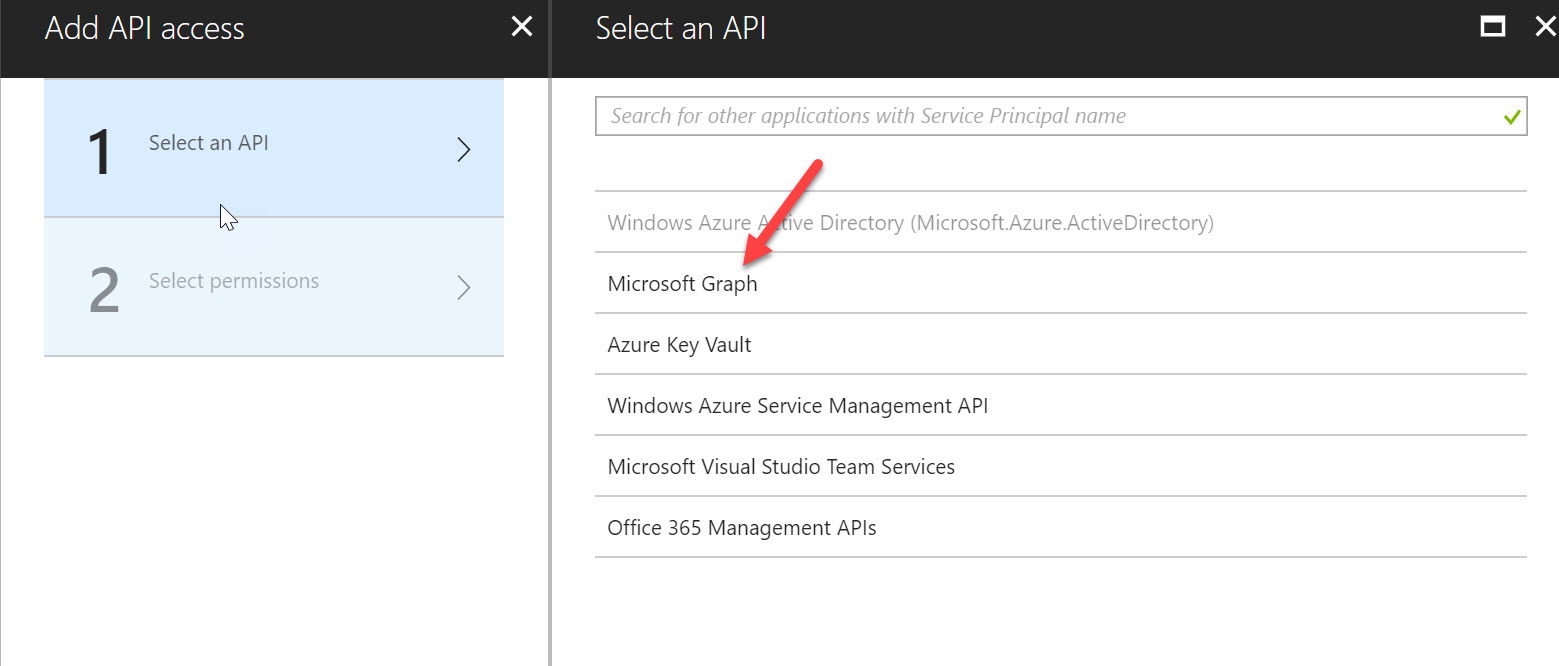Click the "Add API access" blade title
Image resolution: width=1559 pixels, height=666 pixels.
click(144, 28)
